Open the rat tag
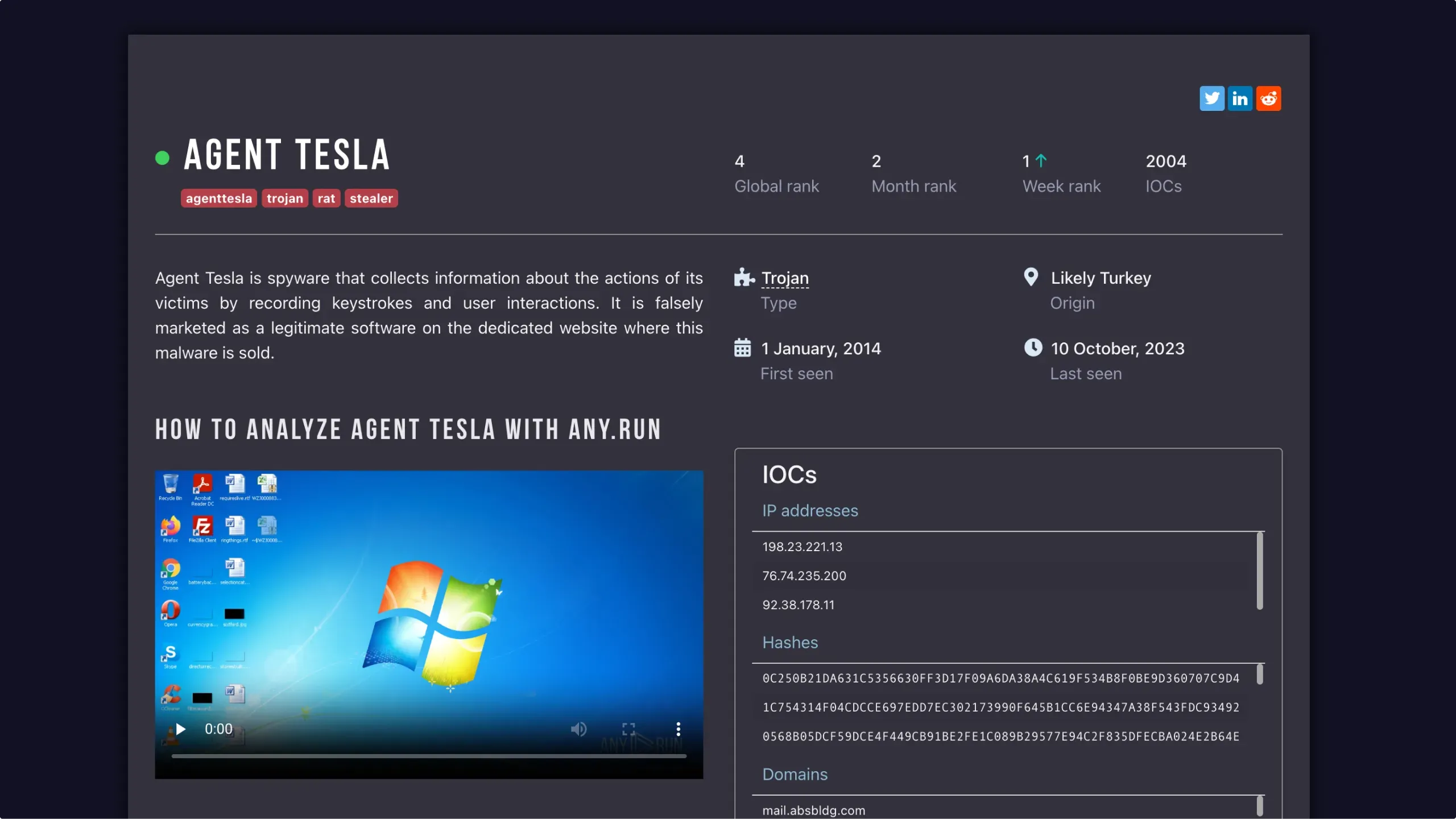Screen dimensions: 1456x819 (326, 198)
